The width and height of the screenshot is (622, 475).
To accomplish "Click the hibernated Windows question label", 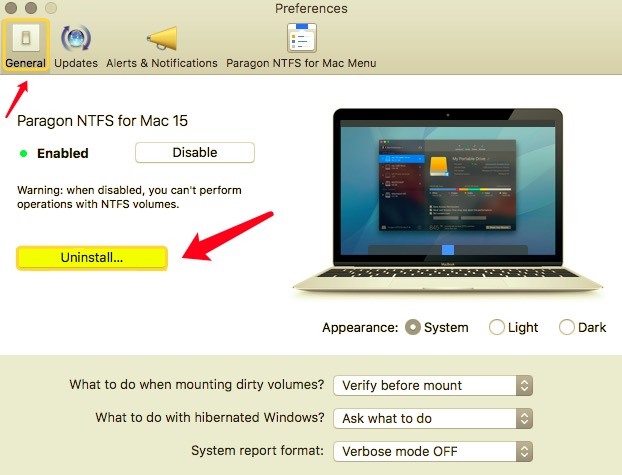I will point(210,417).
